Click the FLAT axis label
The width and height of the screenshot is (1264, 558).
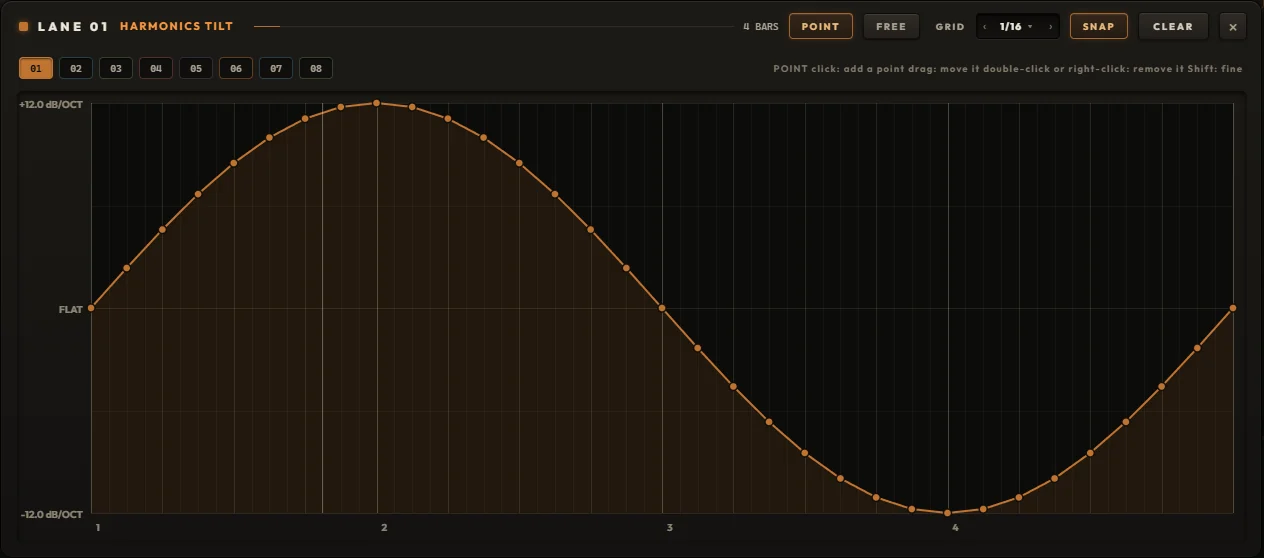click(70, 310)
